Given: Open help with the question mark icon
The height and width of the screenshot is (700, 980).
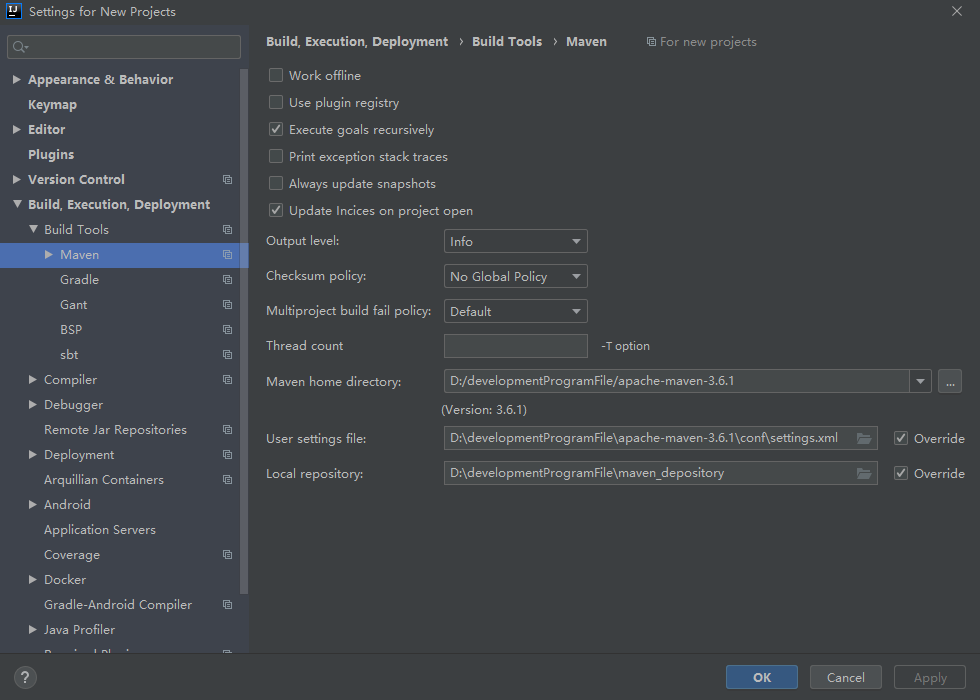Looking at the screenshot, I should (x=25, y=678).
